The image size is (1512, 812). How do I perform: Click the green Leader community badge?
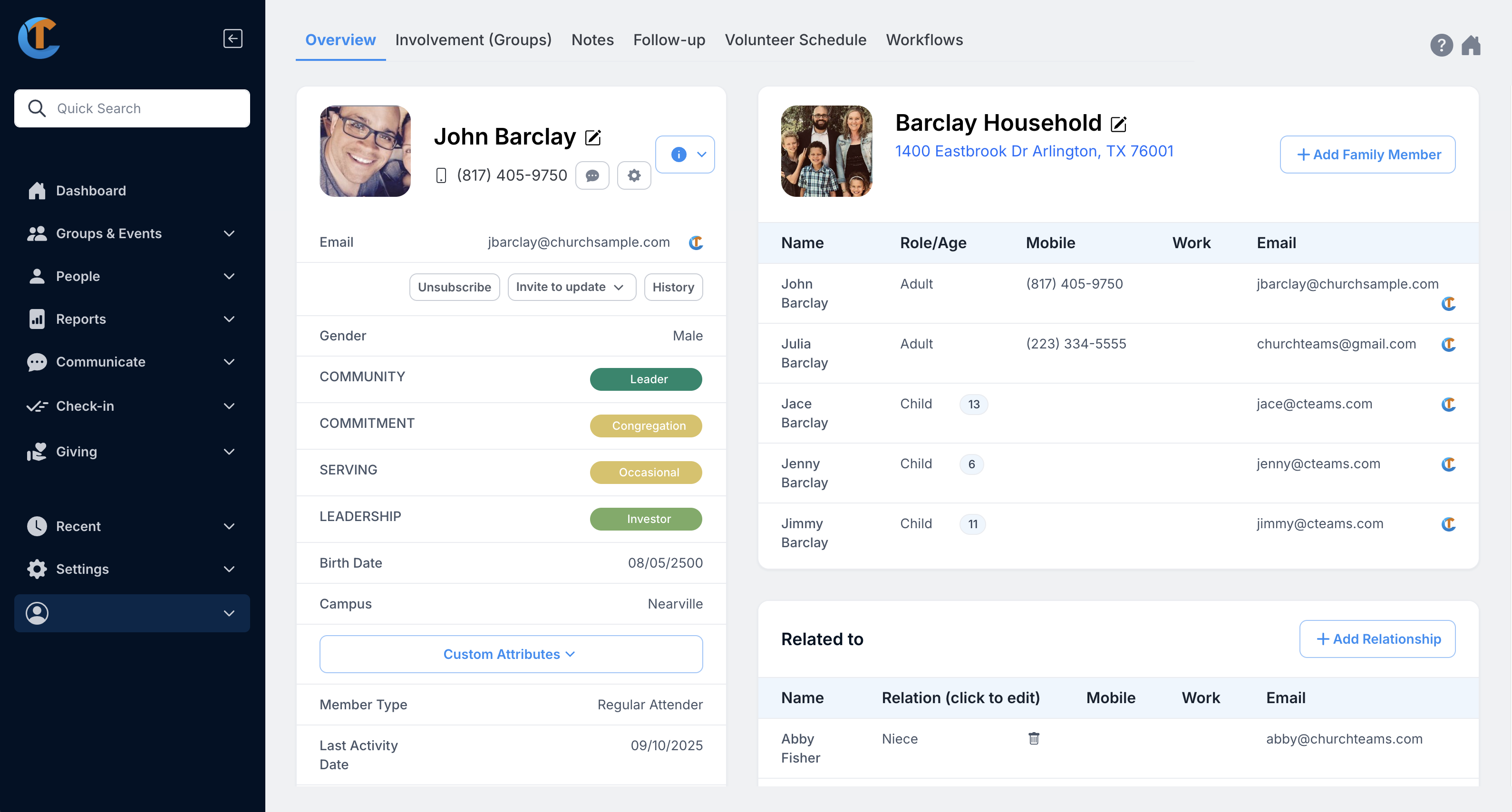point(646,379)
